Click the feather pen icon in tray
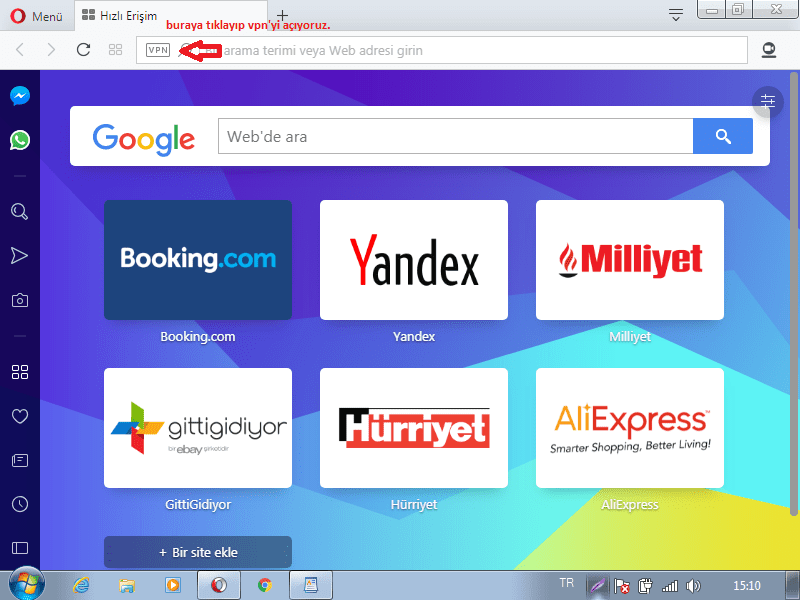This screenshot has width=800, height=600. (x=596, y=586)
